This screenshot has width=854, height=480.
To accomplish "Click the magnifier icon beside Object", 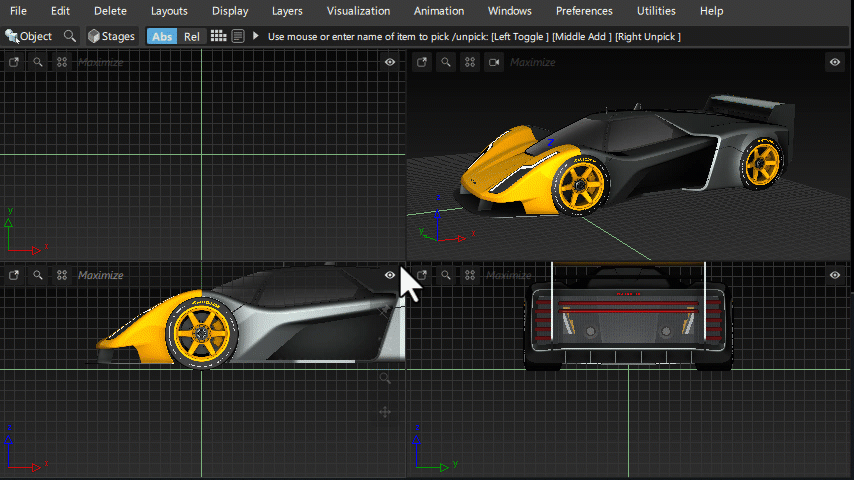I will [69, 36].
